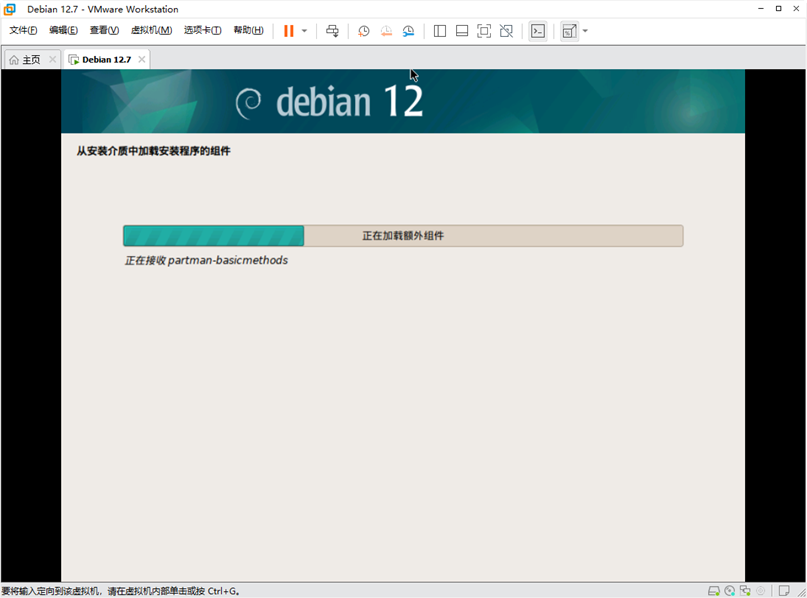
Task: Open the 编辑(E) menu
Action: point(63,30)
